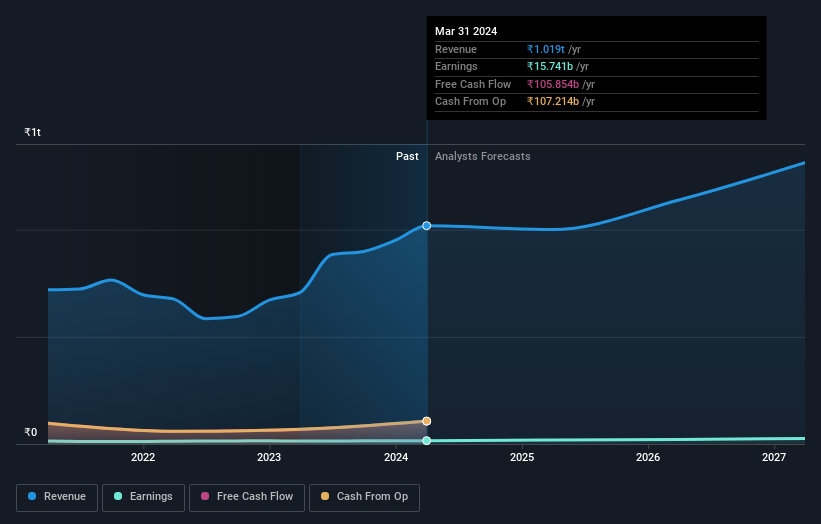Click the Cash From Op tooltip row label
821x524 pixels.
470,102
